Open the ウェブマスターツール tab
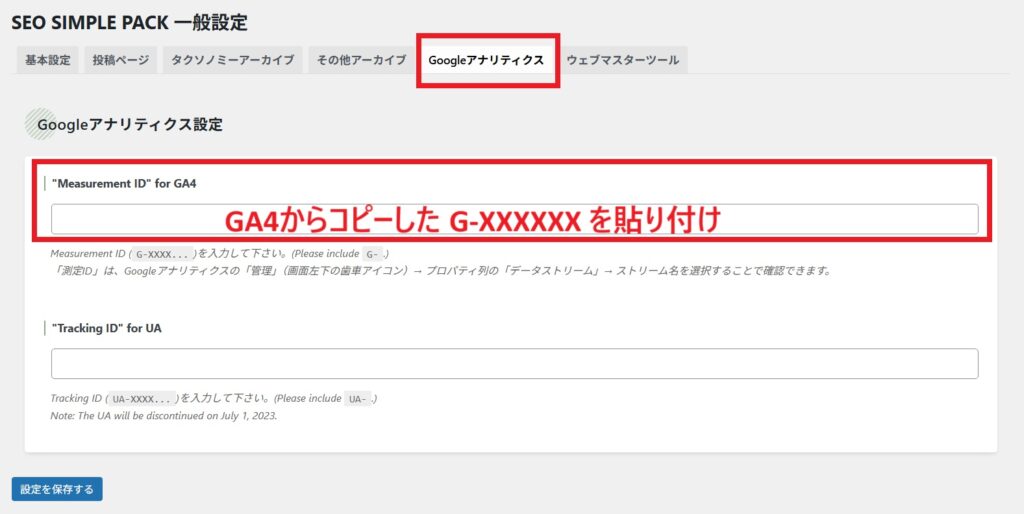1024x514 pixels. pyautogui.click(x=622, y=60)
